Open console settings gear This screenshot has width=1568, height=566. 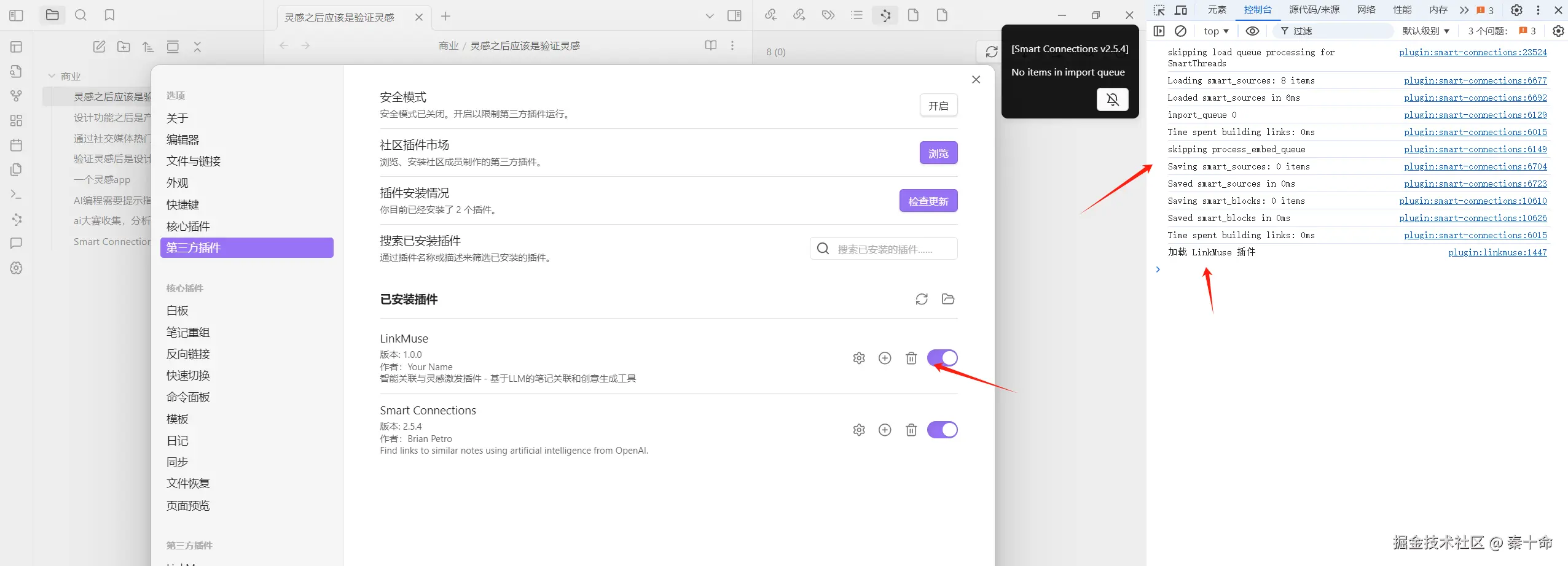point(1558,31)
